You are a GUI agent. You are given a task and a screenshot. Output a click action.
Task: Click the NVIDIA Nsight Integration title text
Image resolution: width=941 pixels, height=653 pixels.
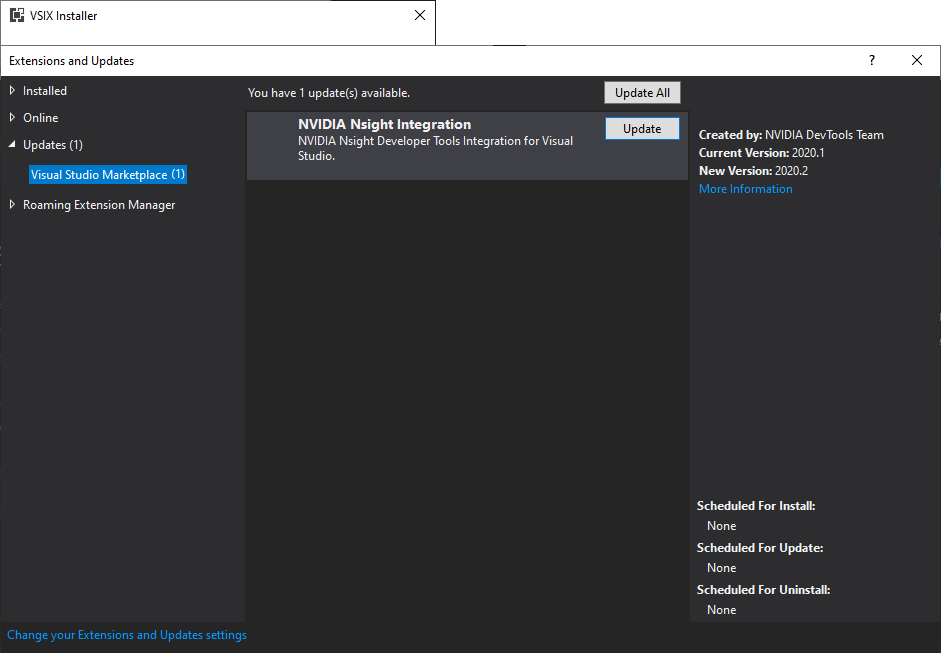pos(384,124)
